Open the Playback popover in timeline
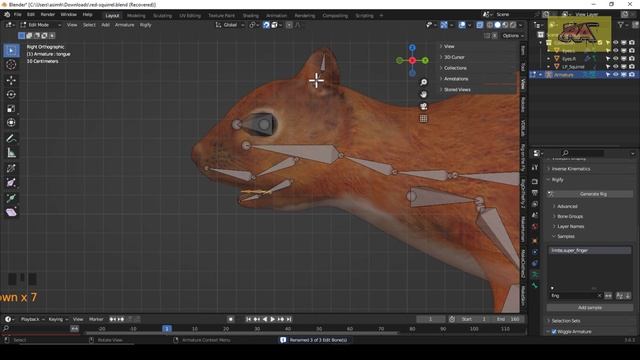 (32, 319)
